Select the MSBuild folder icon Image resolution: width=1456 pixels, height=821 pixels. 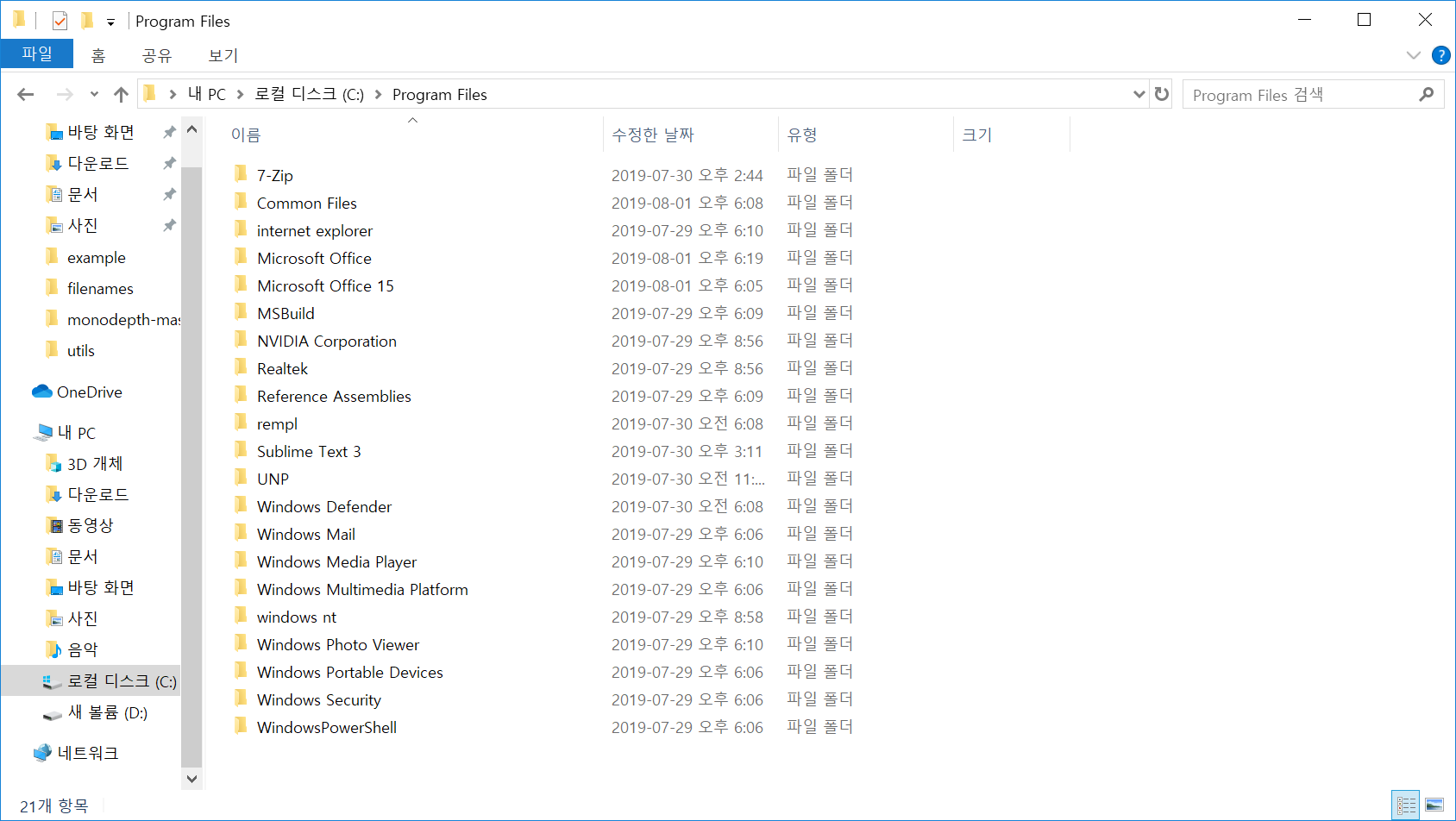click(241, 312)
